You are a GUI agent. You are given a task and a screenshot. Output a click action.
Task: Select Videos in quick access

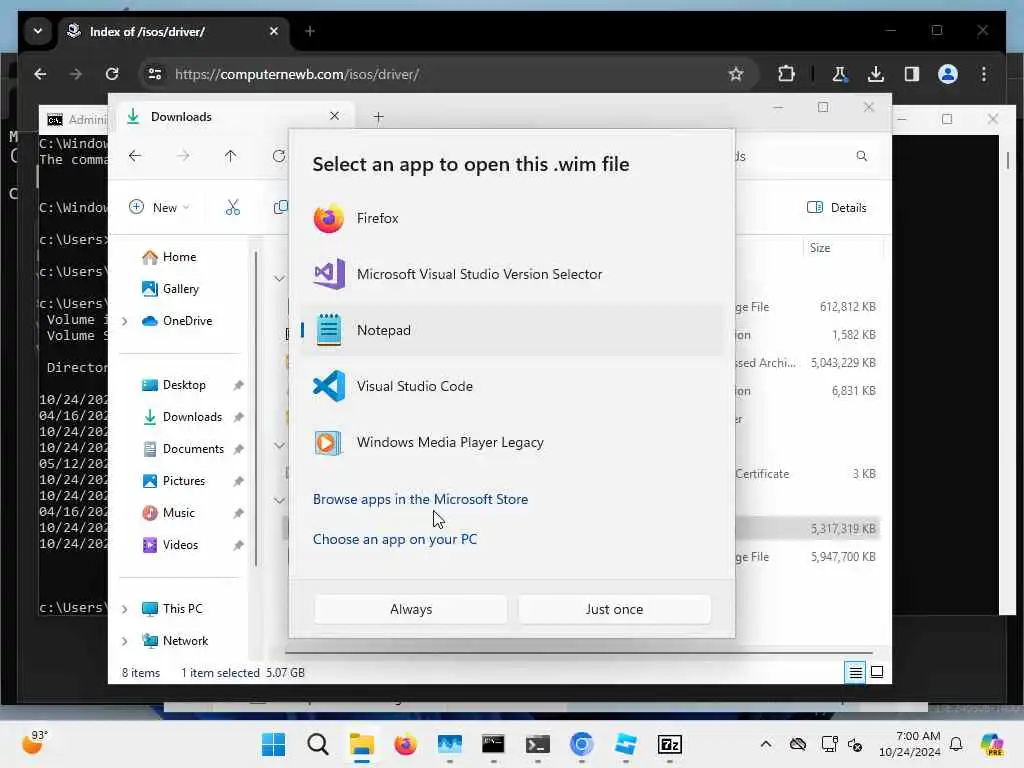click(x=170, y=545)
